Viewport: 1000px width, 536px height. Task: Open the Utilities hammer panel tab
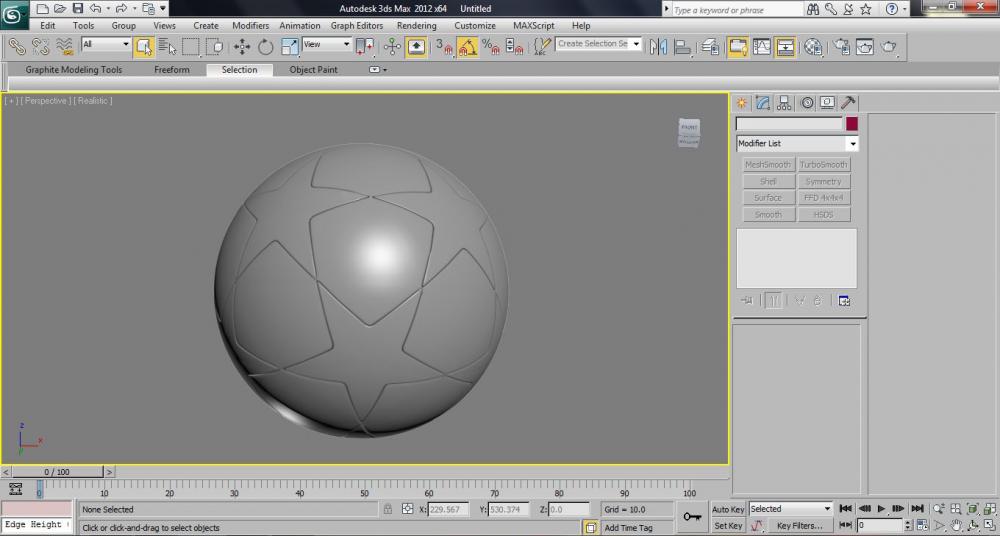pyautogui.click(x=848, y=102)
